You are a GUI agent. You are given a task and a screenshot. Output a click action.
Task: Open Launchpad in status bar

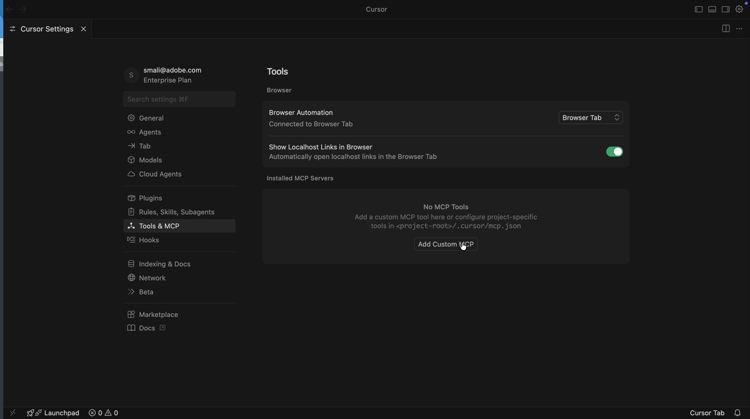tap(53, 413)
